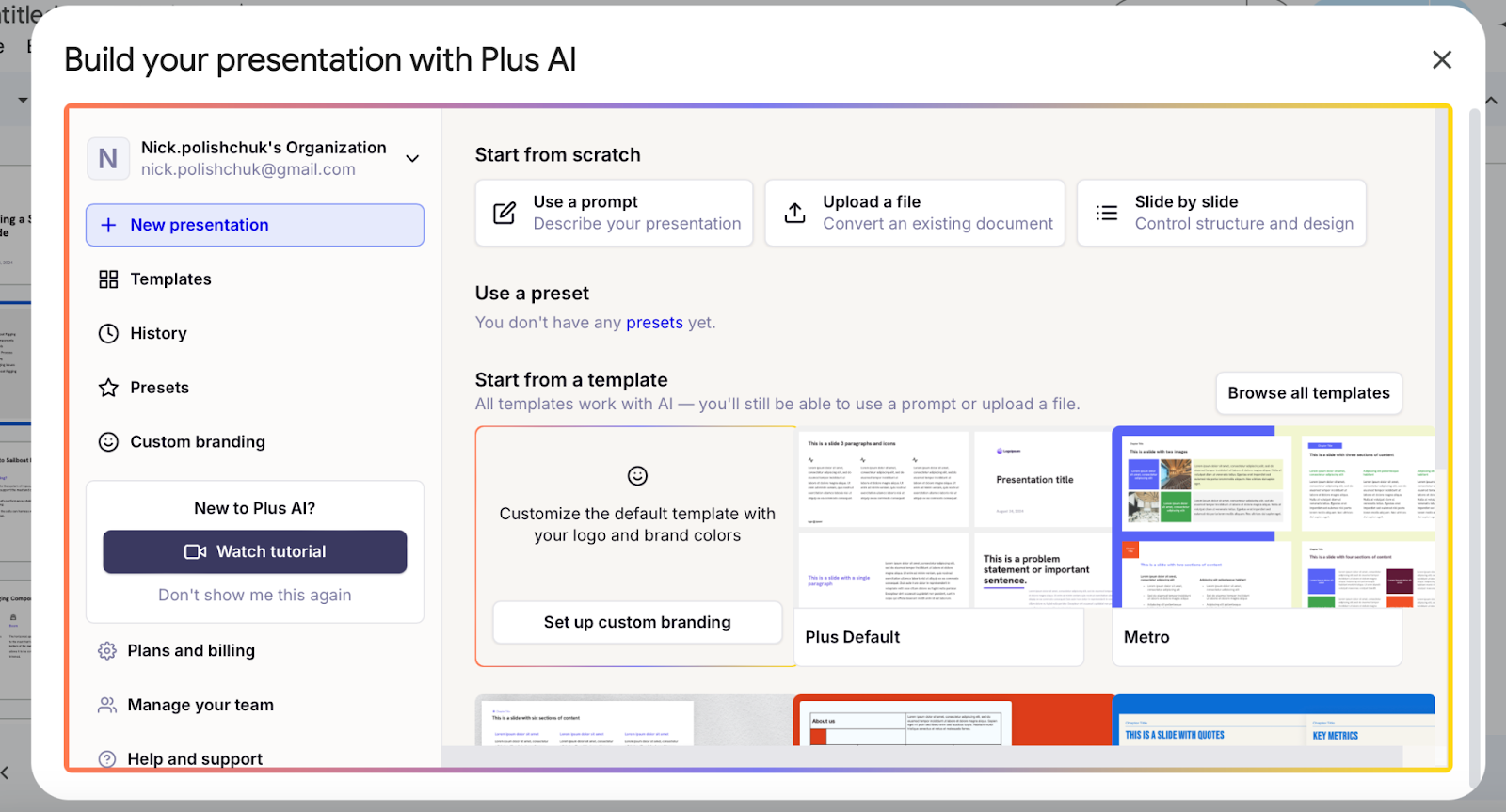
Task: Click the Start from a template heading
Action: click(x=571, y=380)
